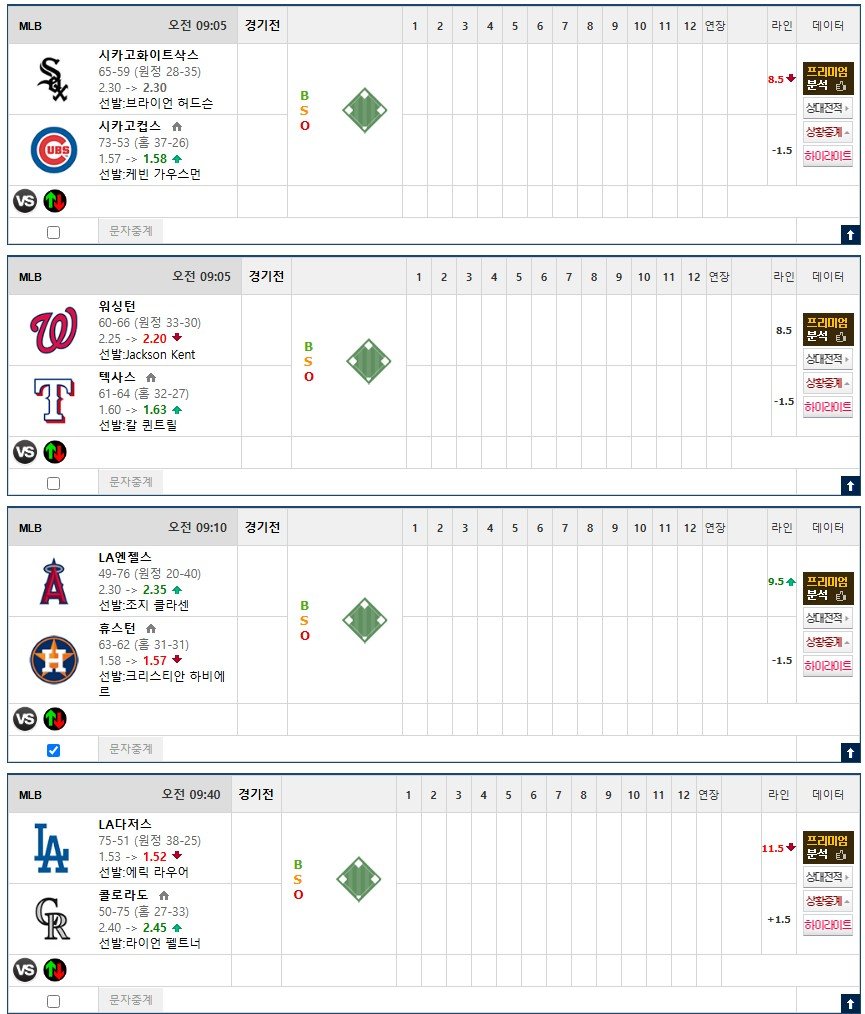
Task: Click 문자중계 tab in Dodgers-Colorado game
Action: [x=131, y=1000]
